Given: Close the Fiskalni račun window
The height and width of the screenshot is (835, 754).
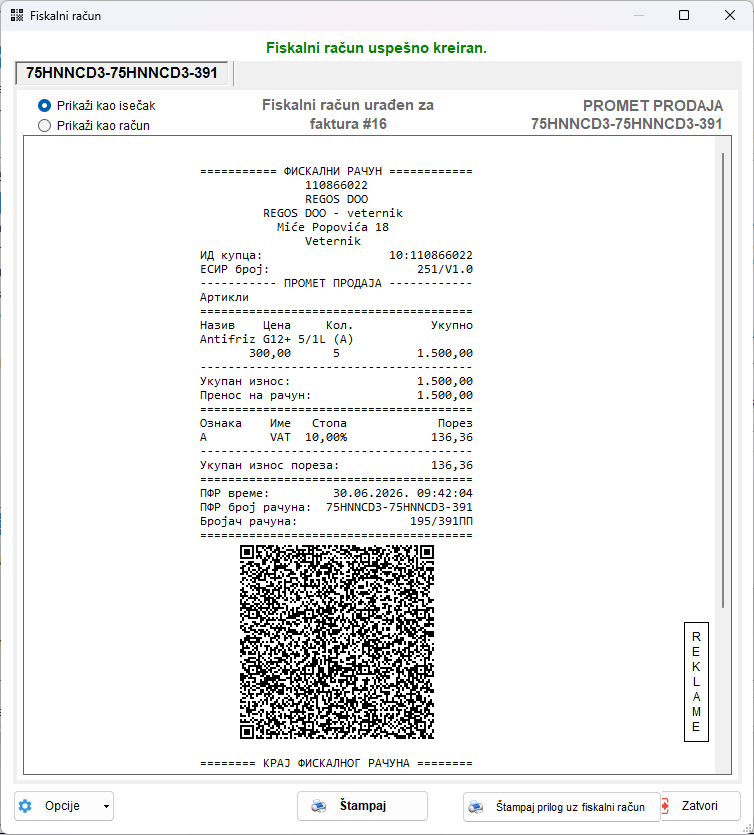Looking at the screenshot, I should [730, 15].
